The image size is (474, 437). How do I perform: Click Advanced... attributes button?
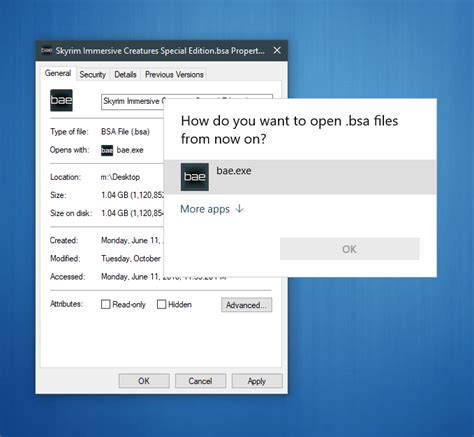coord(246,305)
